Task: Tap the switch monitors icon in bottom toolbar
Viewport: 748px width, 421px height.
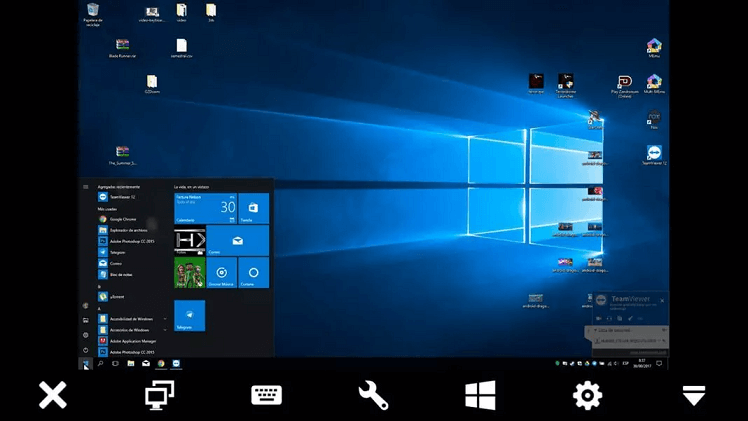Action: coord(159,395)
